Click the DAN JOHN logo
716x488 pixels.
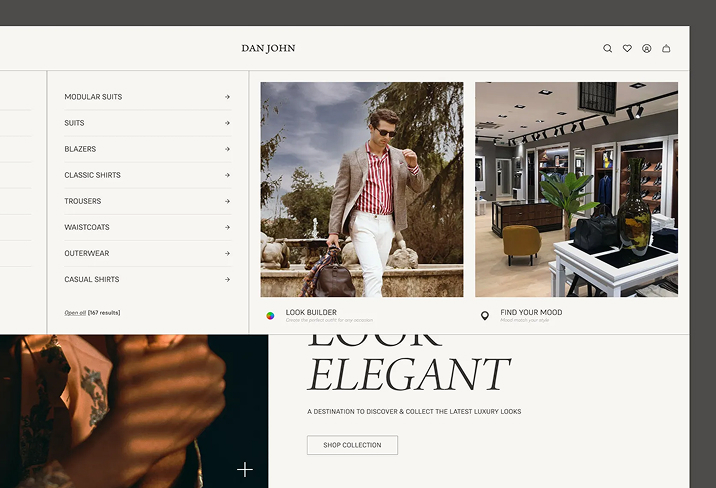[268, 48]
